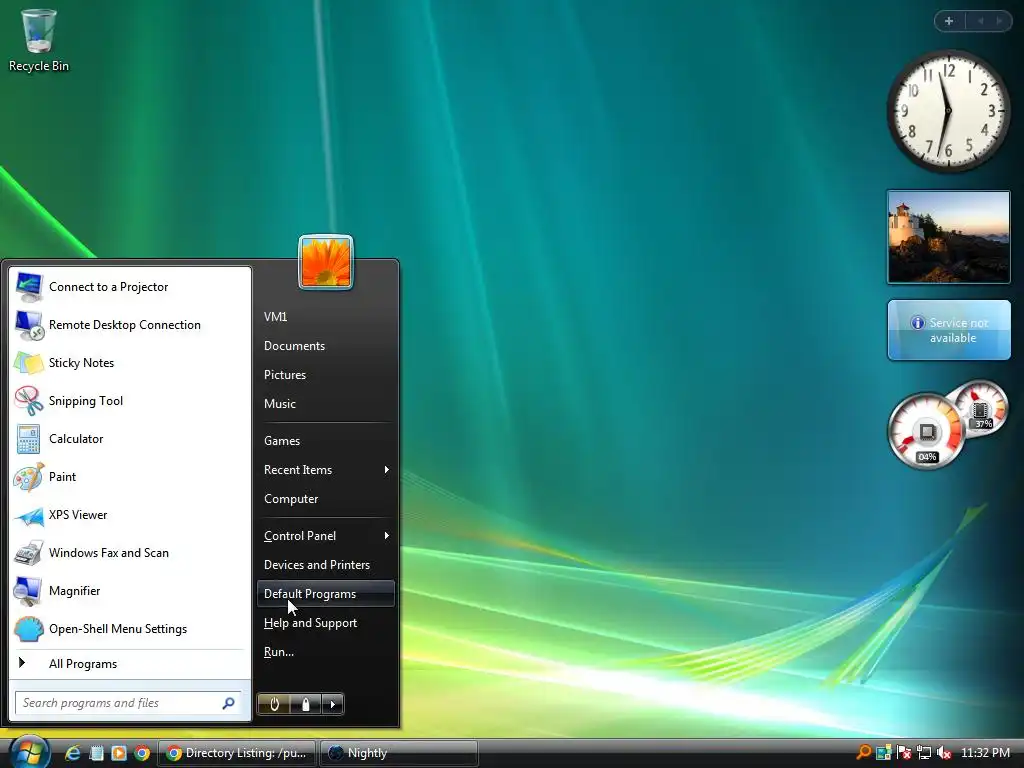1024x768 pixels.
Task: Open Open-Shell Menu Settings
Action: click(x=129, y=629)
